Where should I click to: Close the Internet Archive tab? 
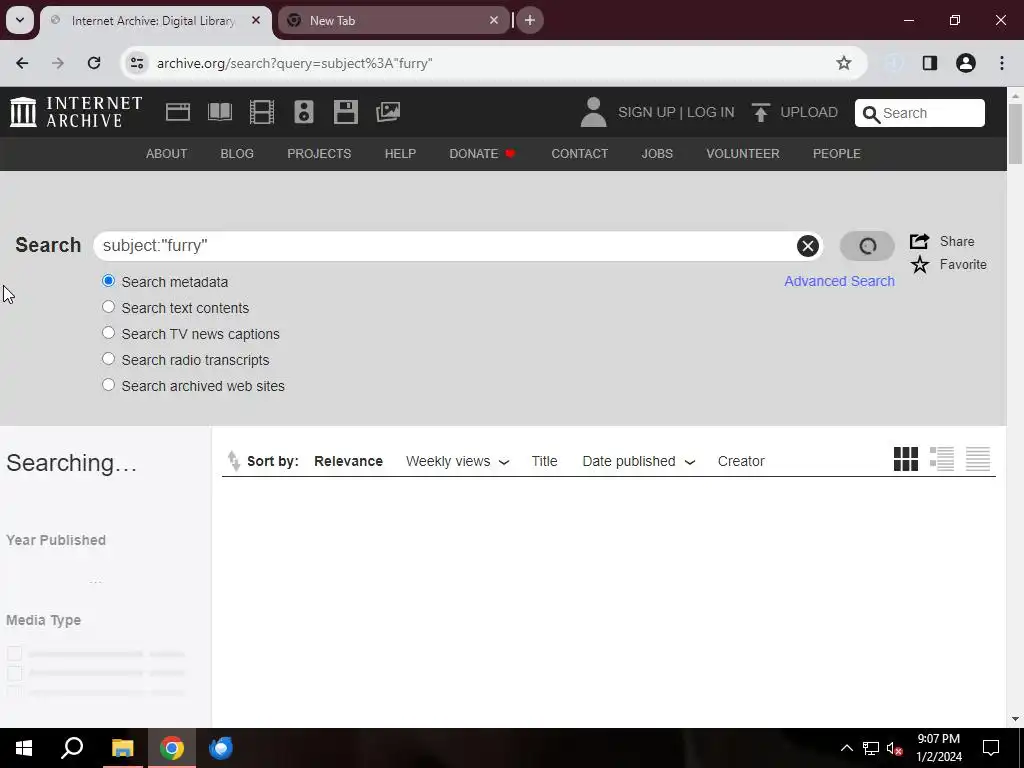[x=256, y=20]
